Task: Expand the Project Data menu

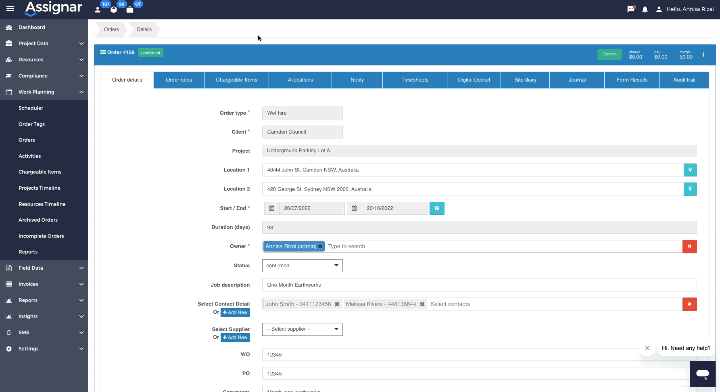Action: pos(81,44)
